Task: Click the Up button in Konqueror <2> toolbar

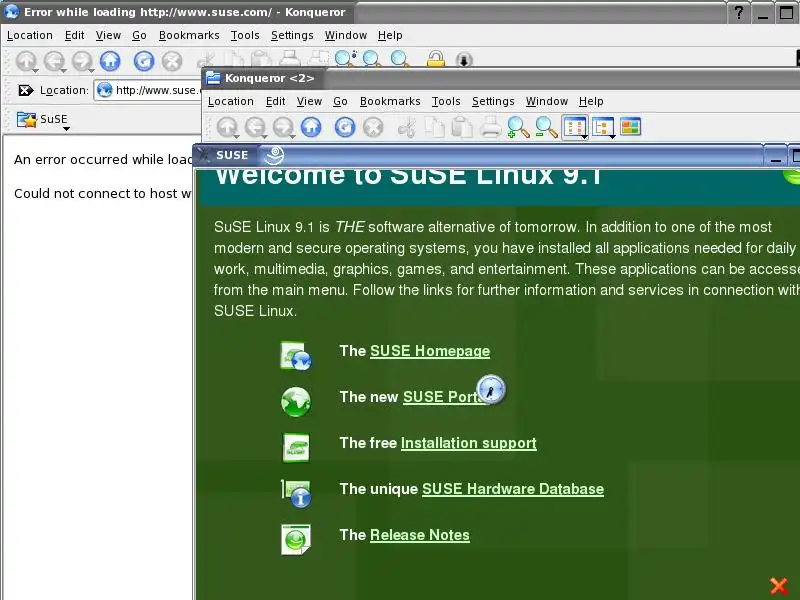Action: click(228, 127)
